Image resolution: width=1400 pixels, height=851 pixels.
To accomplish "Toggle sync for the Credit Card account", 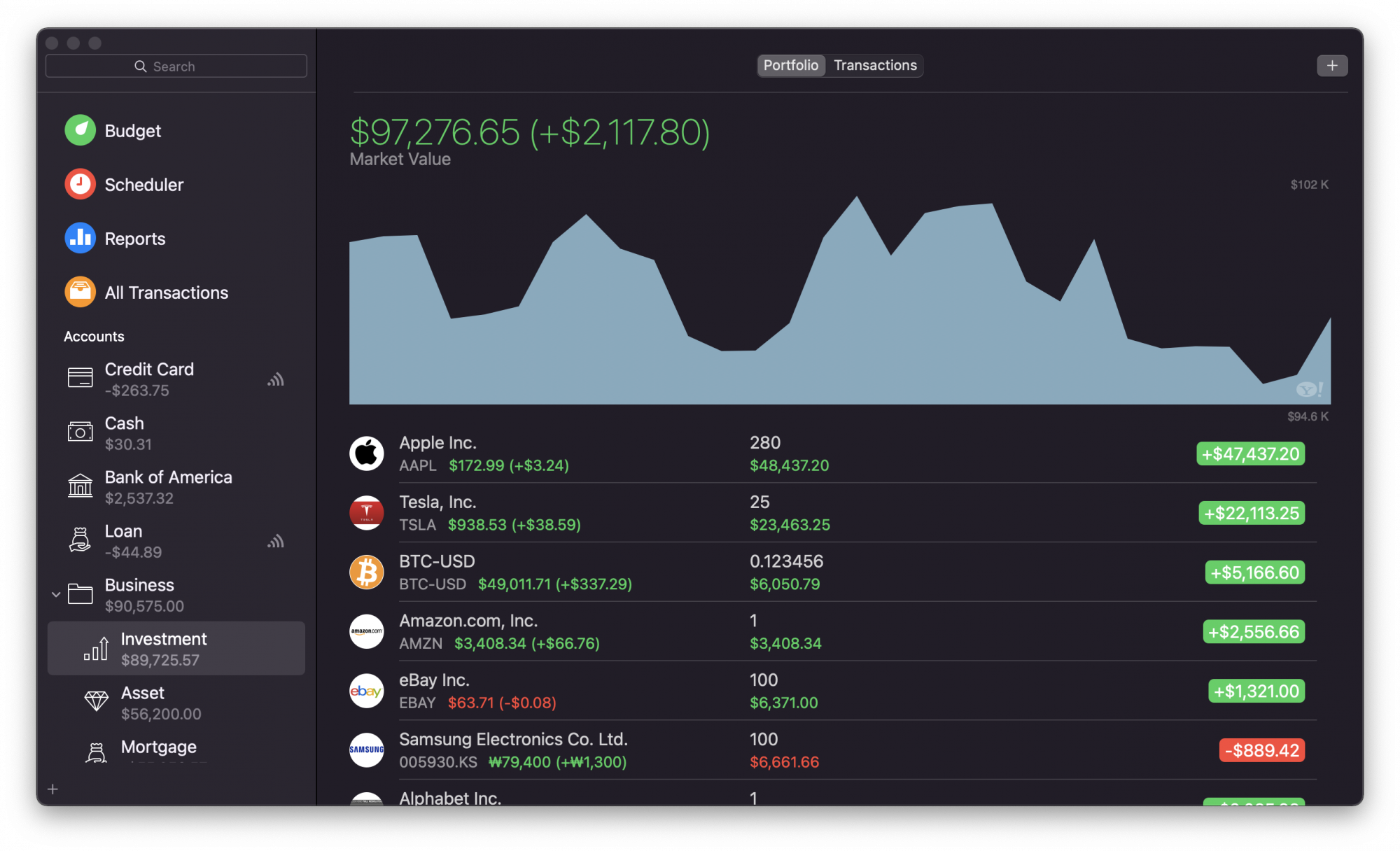I will (x=276, y=379).
